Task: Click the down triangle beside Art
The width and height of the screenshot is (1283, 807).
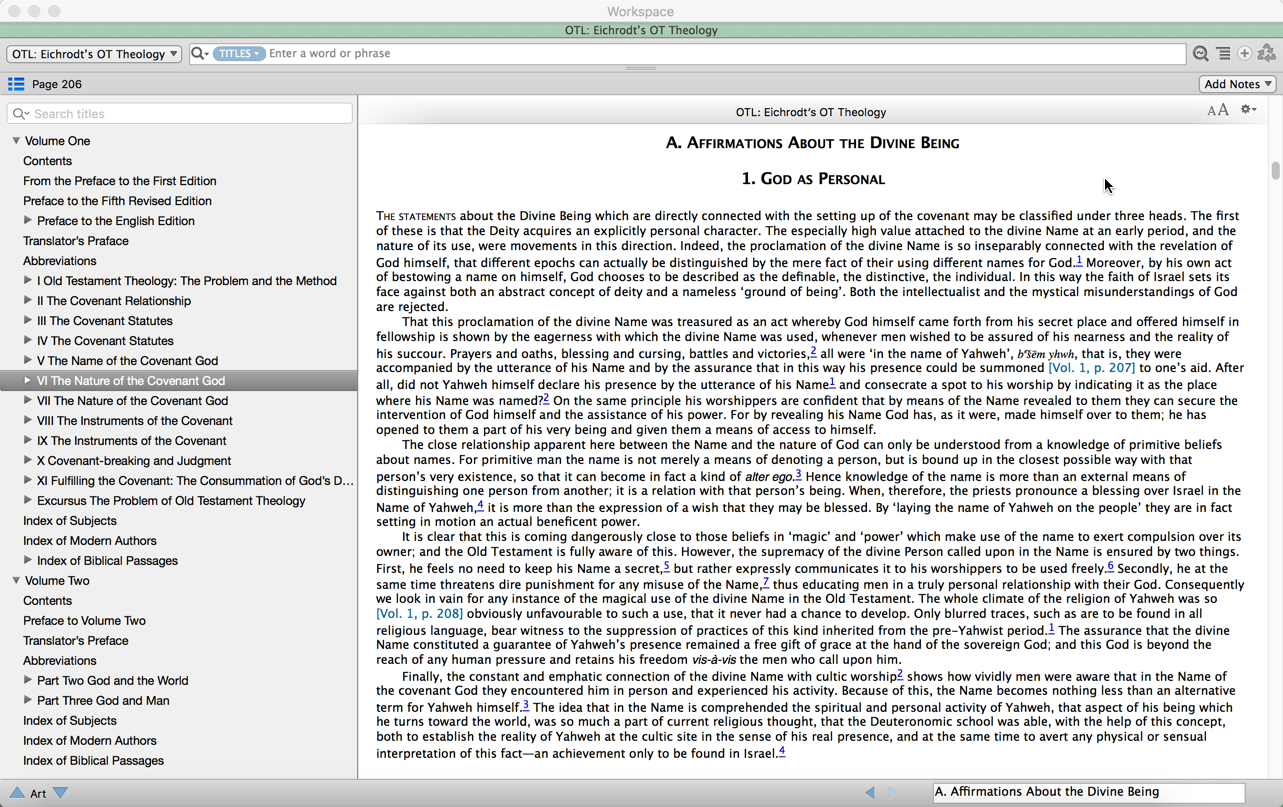Action: [61, 793]
